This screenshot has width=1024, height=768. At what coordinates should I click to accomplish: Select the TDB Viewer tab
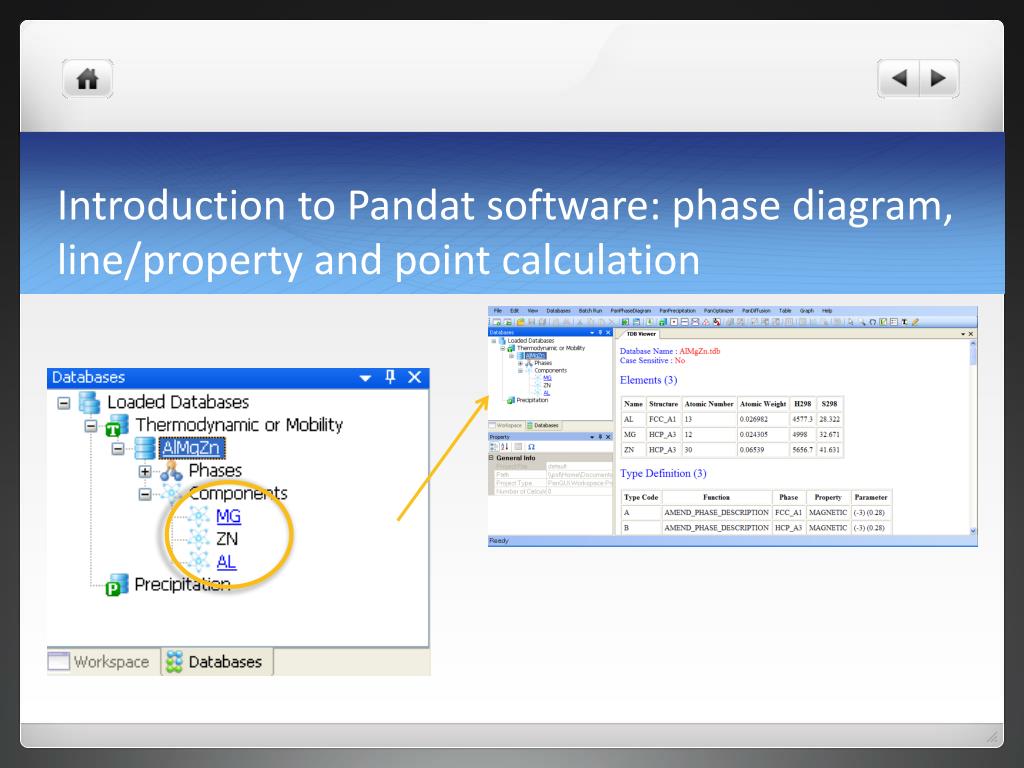tap(641, 334)
